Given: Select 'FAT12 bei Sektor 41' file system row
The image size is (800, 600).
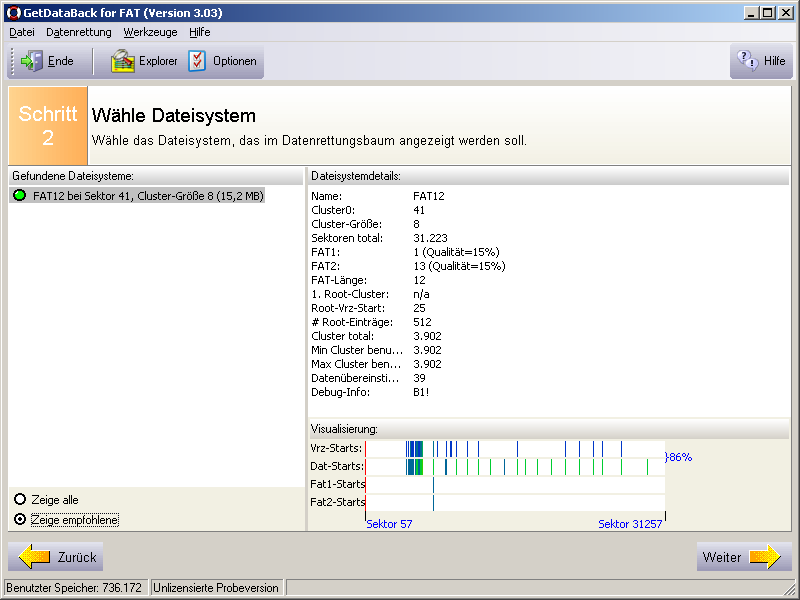Looking at the screenshot, I should click(x=137, y=196).
